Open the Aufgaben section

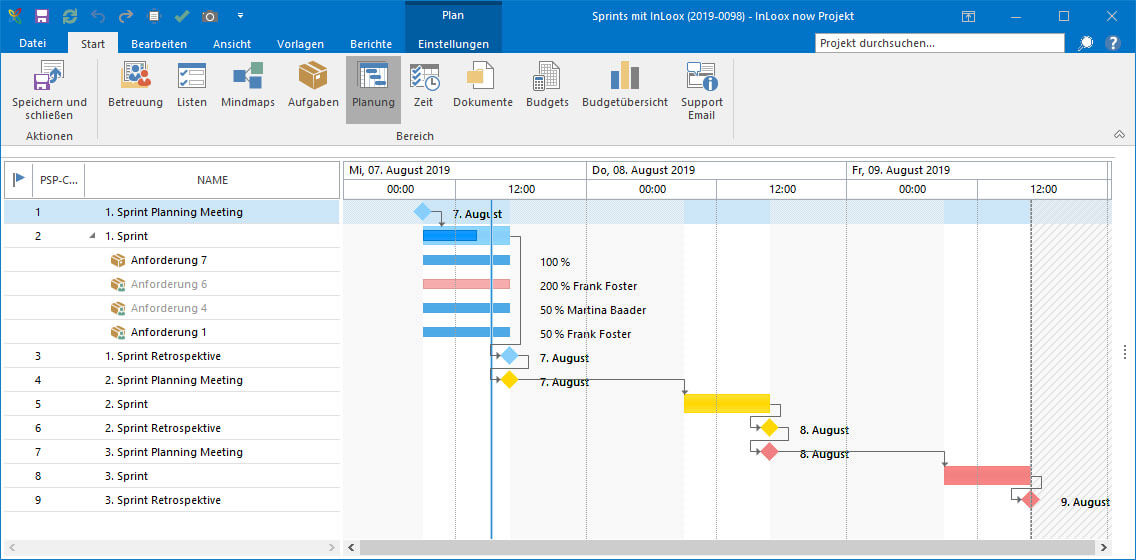(x=313, y=85)
